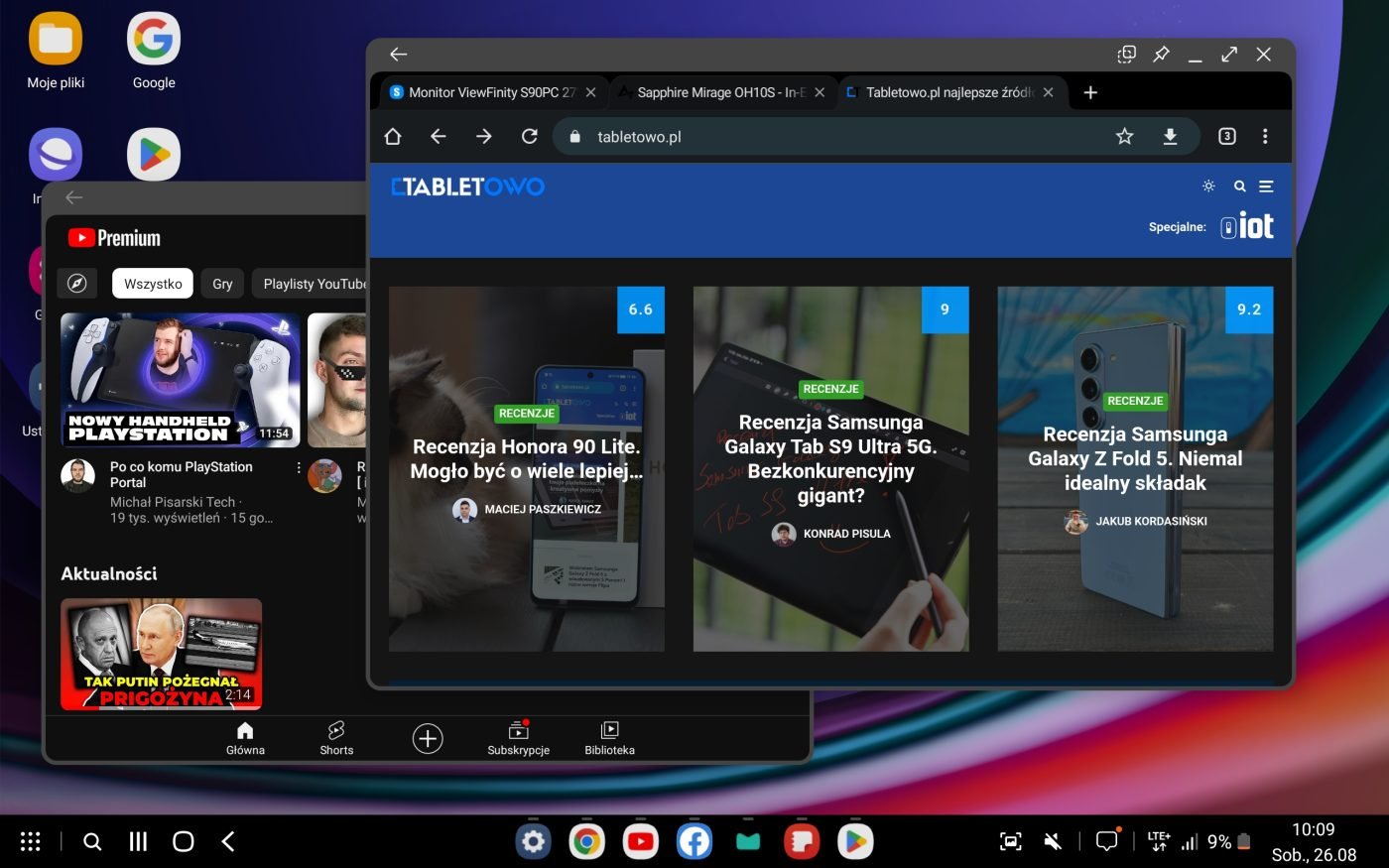Add a new Chrome tab

click(1090, 92)
